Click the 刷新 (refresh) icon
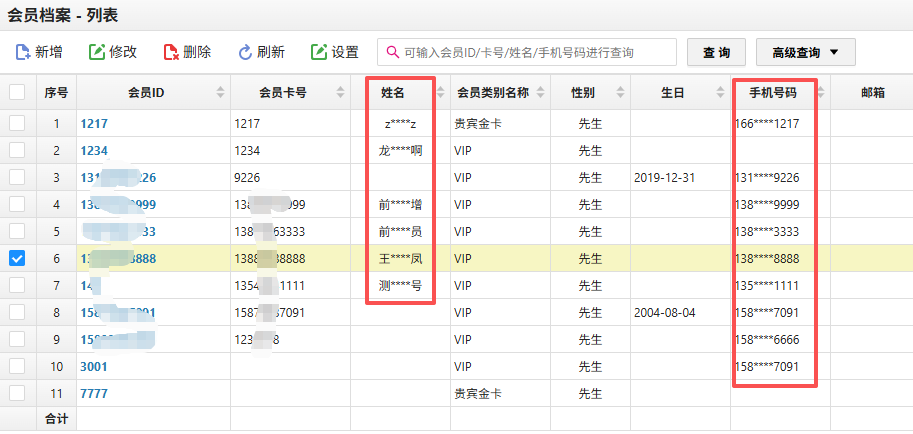Screen dimensions: 913x434 [x=245, y=52]
